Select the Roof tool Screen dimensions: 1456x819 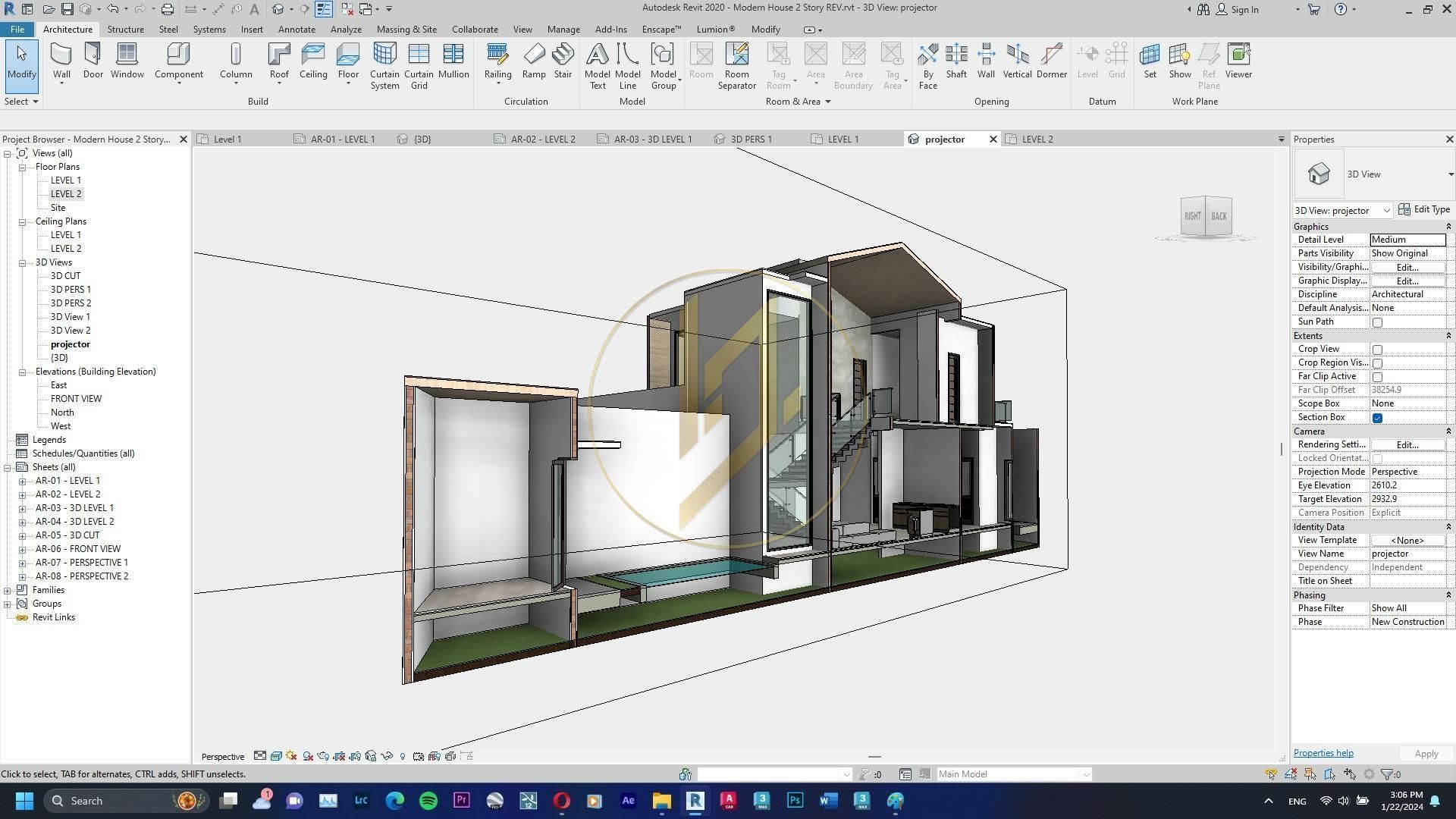tap(279, 61)
